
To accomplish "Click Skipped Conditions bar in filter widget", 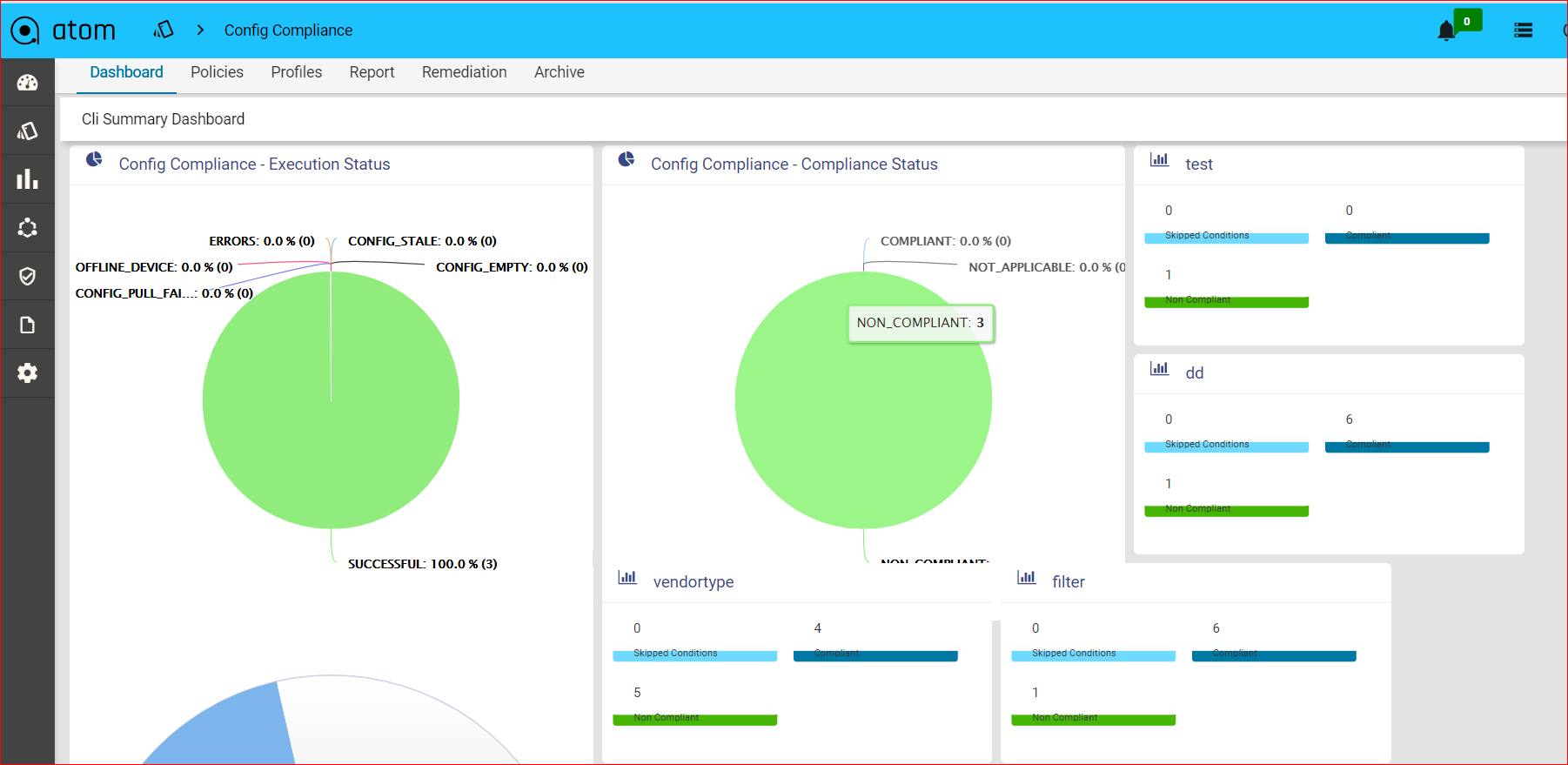I will [1093, 655].
